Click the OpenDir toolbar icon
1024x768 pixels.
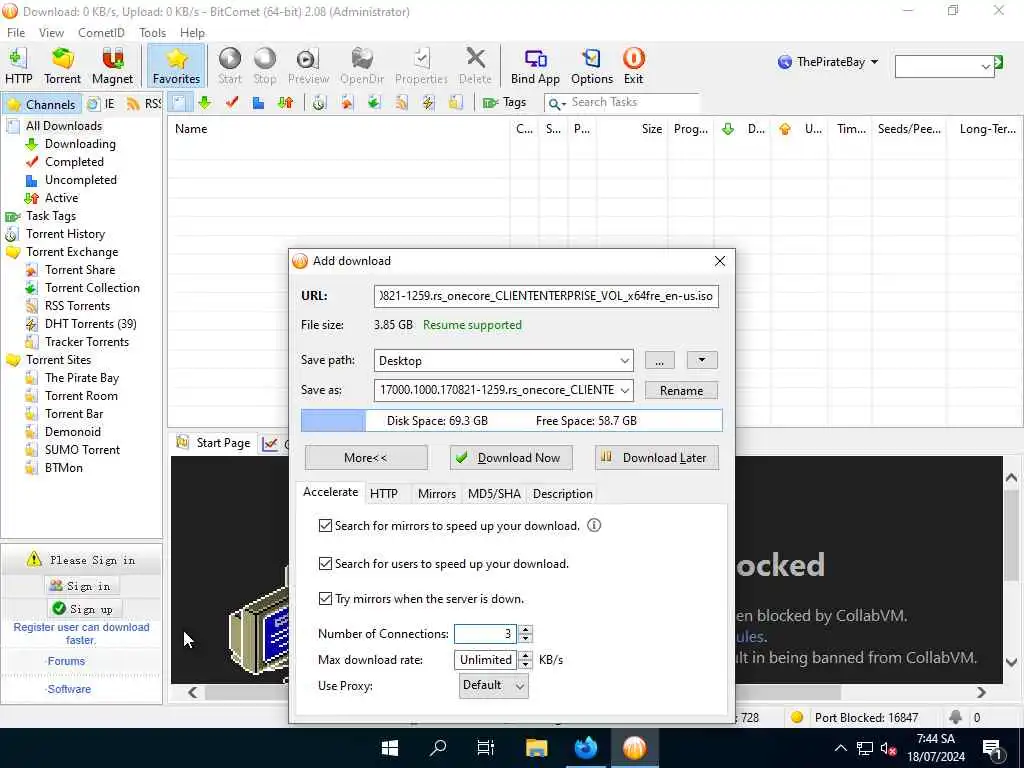point(362,65)
